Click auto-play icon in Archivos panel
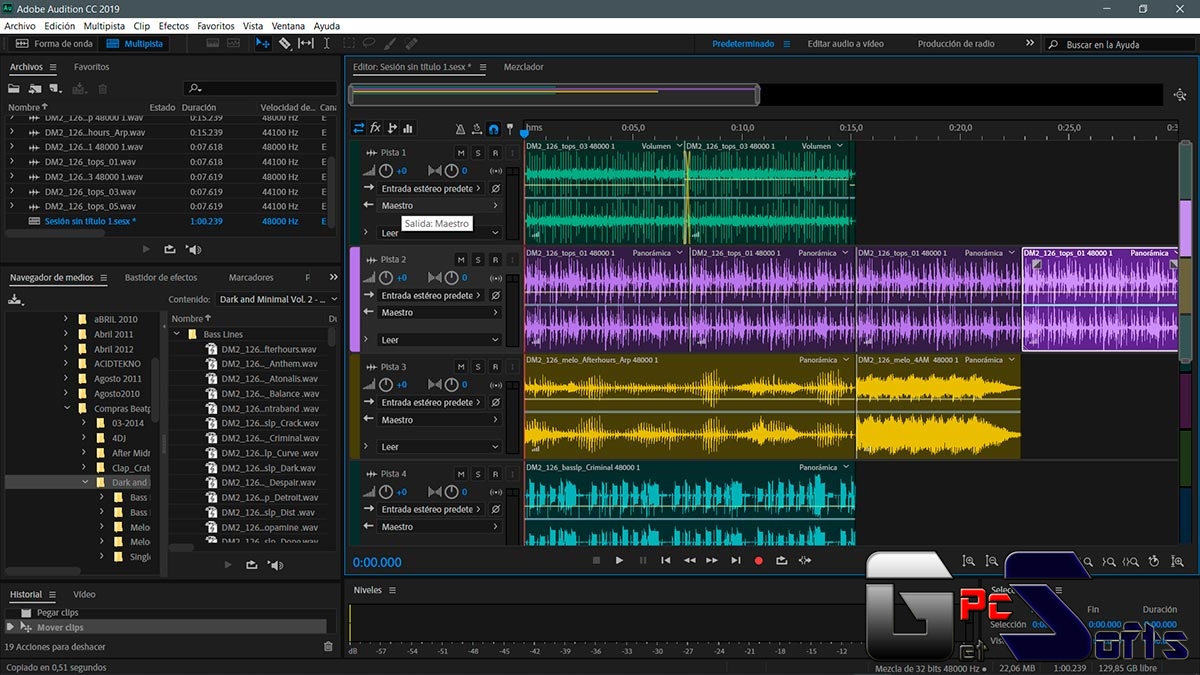 [x=194, y=249]
